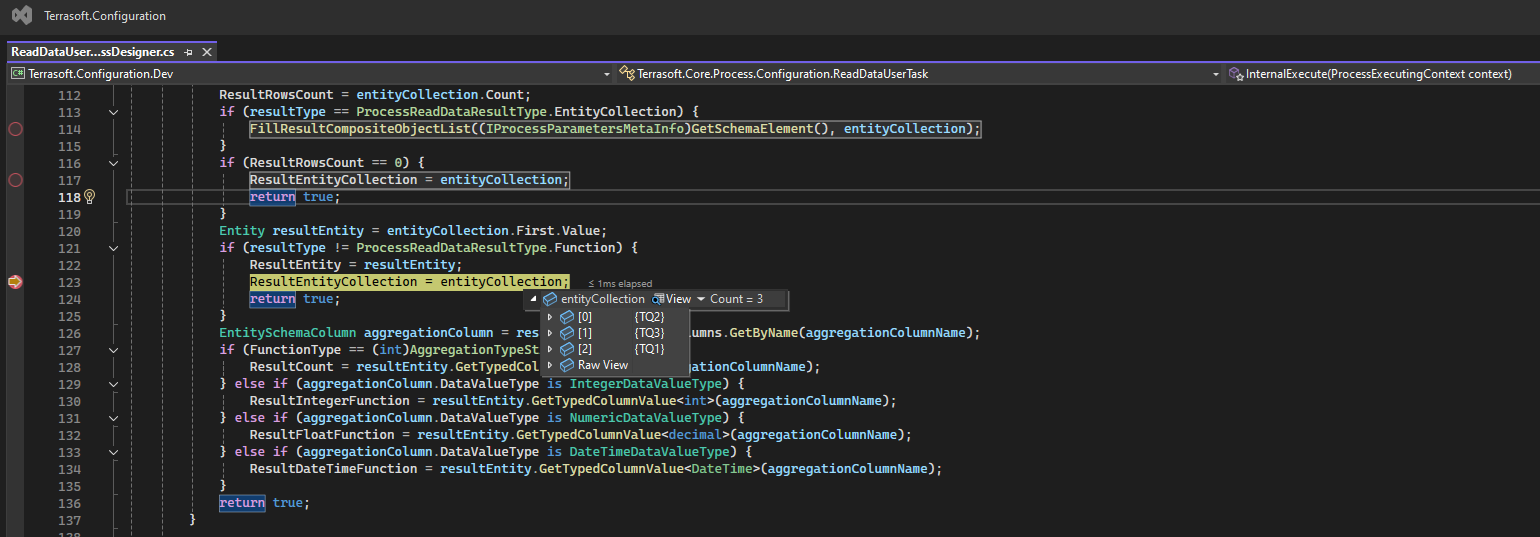Collapse the else-if block at line 133
Viewport: 1540px width, 537px height.
tap(113, 452)
